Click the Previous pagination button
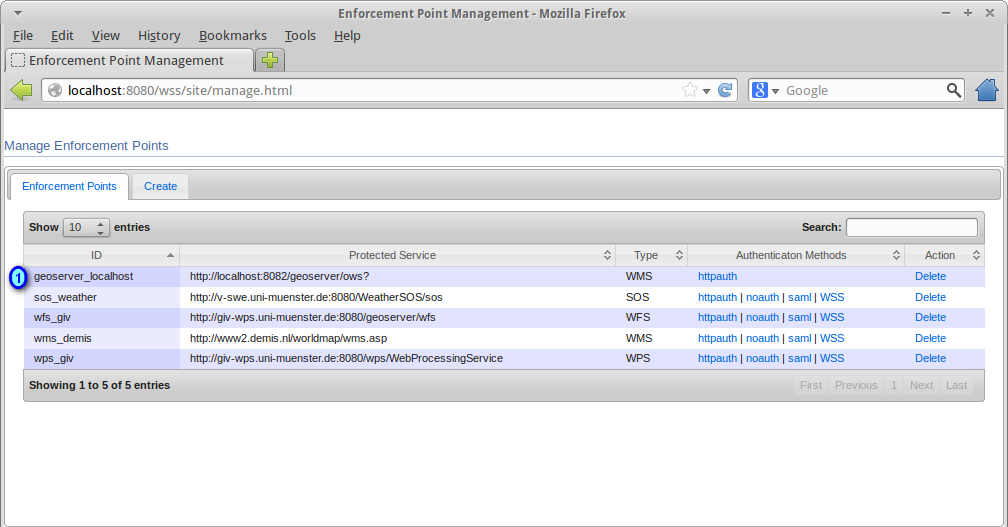Screen dimensions: 1008x527 point(856,386)
